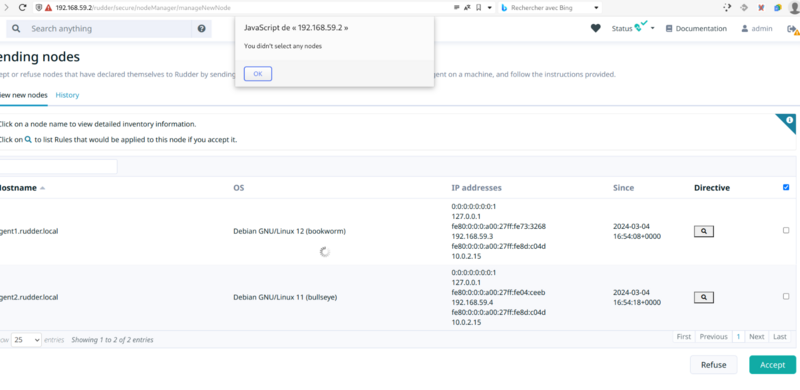The width and height of the screenshot is (800, 390).
Task: Click the Documentation book icon
Action: pos(669,29)
